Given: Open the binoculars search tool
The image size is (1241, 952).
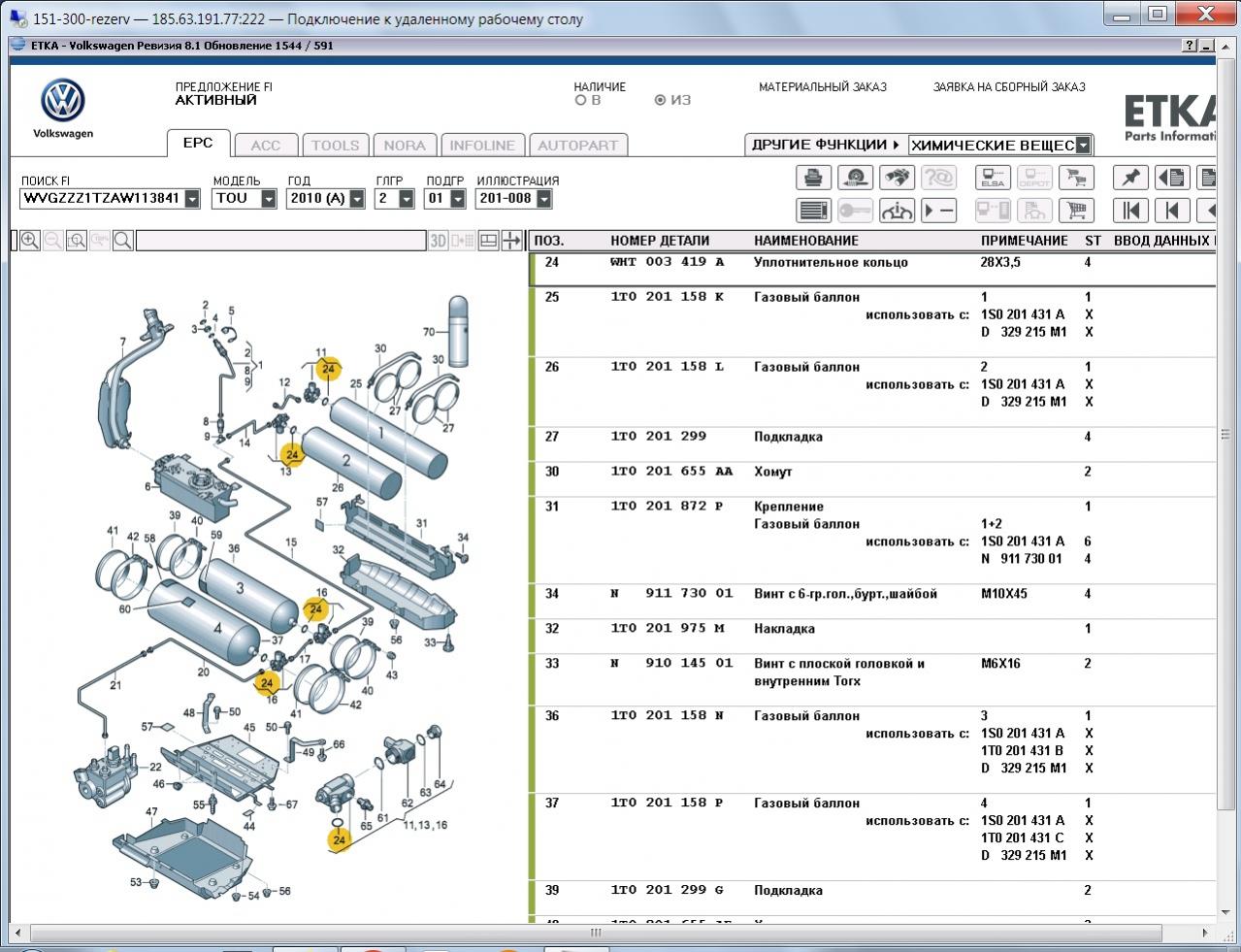Looking at the screenshot, I should tap(897, 178).
